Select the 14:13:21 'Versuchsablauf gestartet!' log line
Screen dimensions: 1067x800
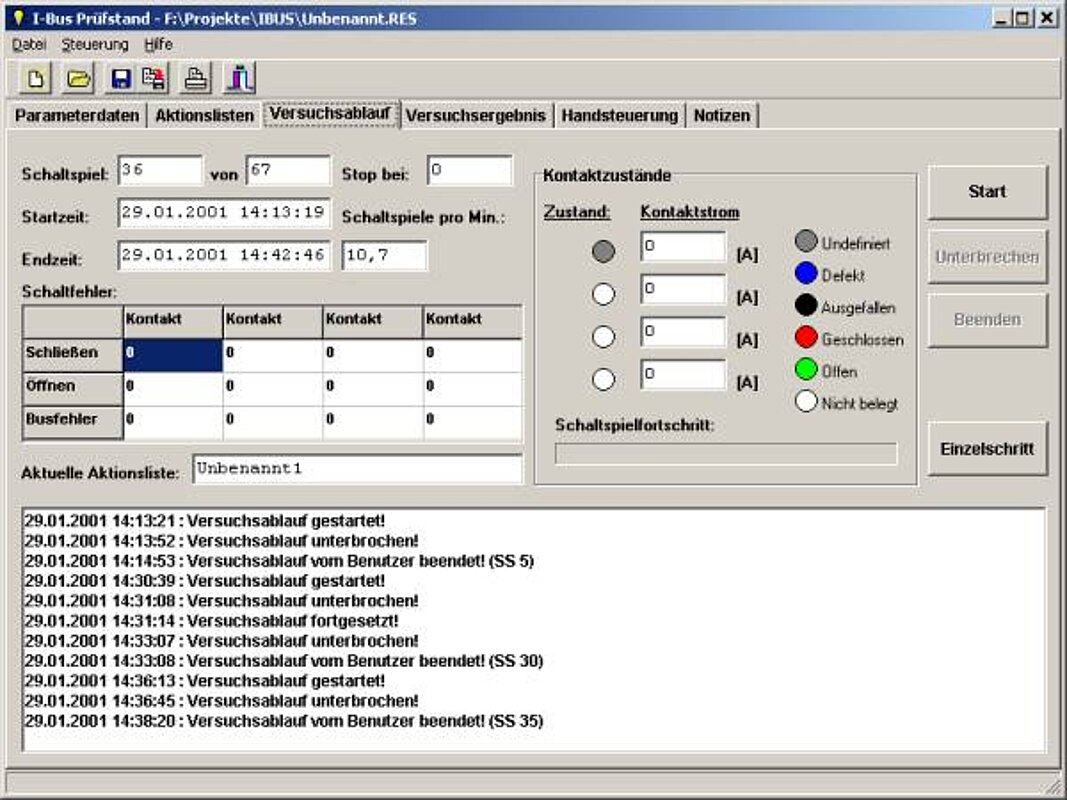tap(205, 521)
